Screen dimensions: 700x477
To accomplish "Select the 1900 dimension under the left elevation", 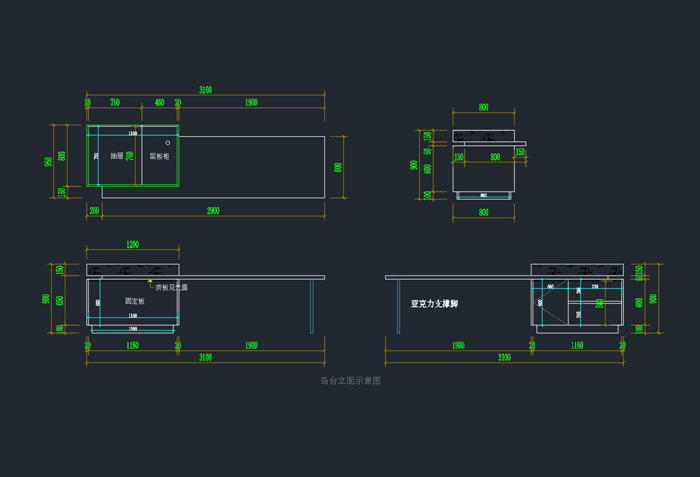I will (x=251, y=345).
